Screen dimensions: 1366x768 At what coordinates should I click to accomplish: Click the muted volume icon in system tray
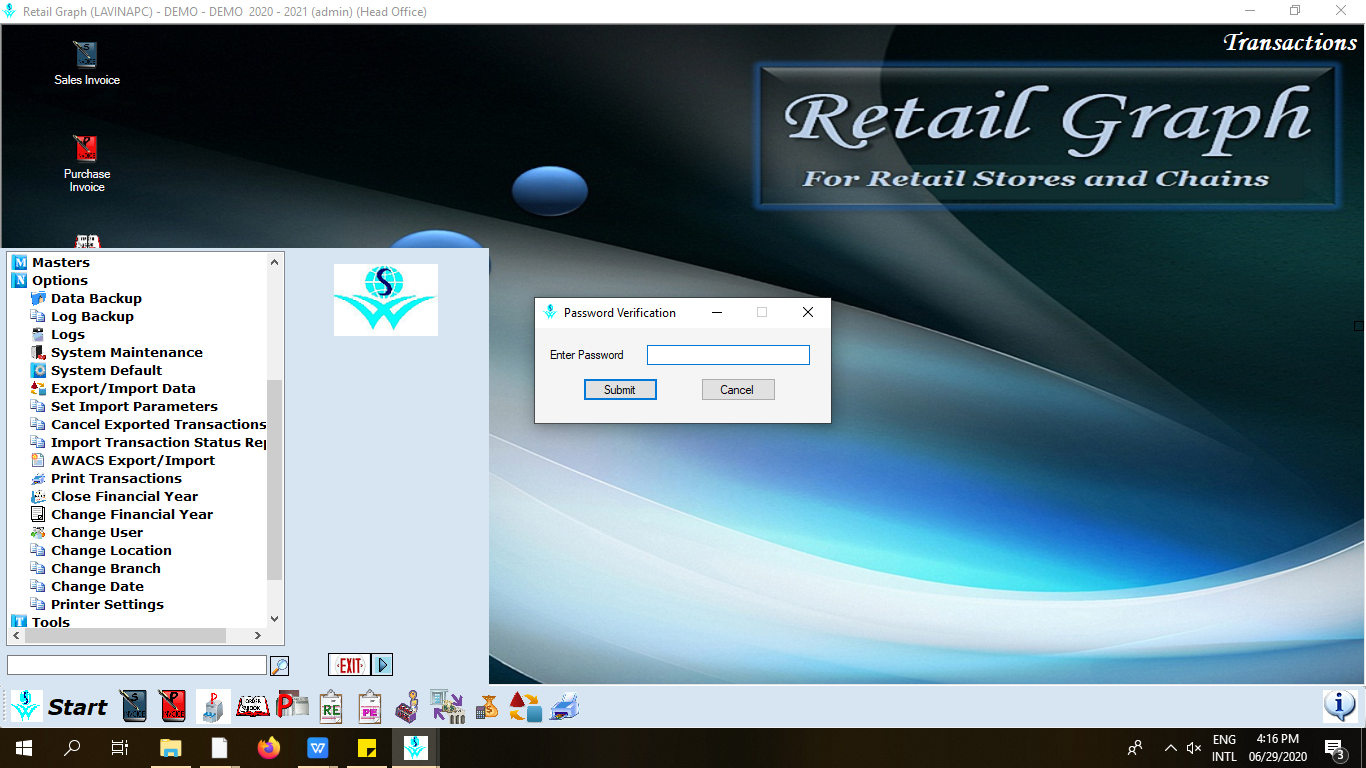[x=1194, y=747]
